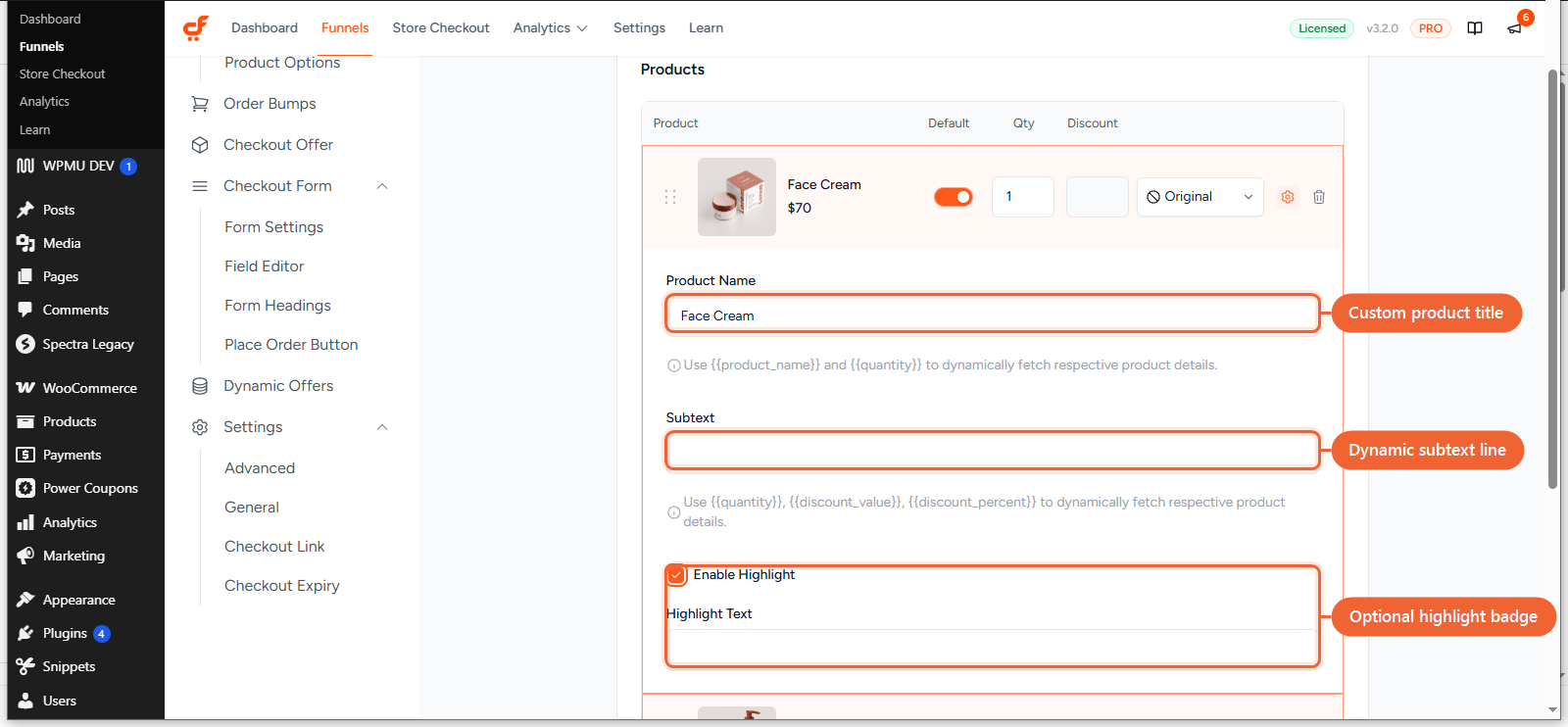Open Place Order Button item
Image resolution: width=1568 pixels, height=727 pixels.
(291, 345)
